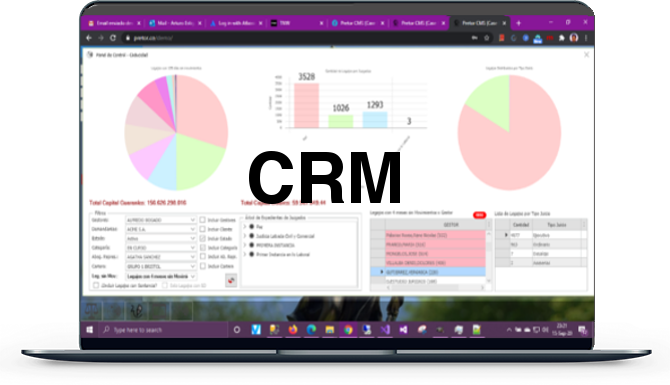The image size is (670, 385).
Task: Launch Microsoft Edge from the taskbar
Action: click(311, 330)
